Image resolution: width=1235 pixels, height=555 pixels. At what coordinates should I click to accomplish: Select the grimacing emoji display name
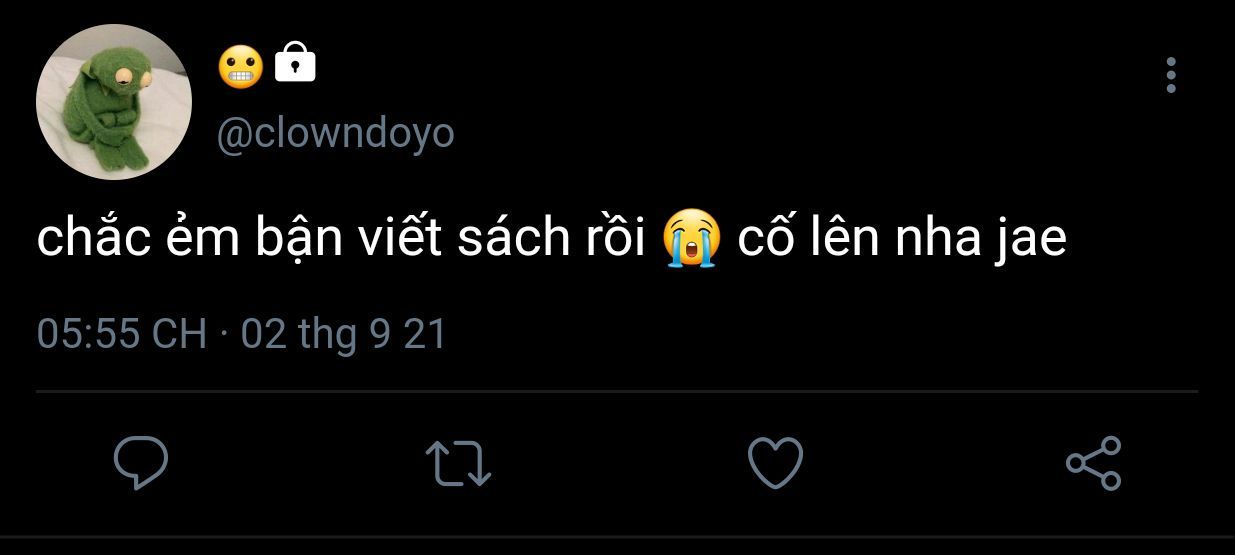(x=240, y=66)
